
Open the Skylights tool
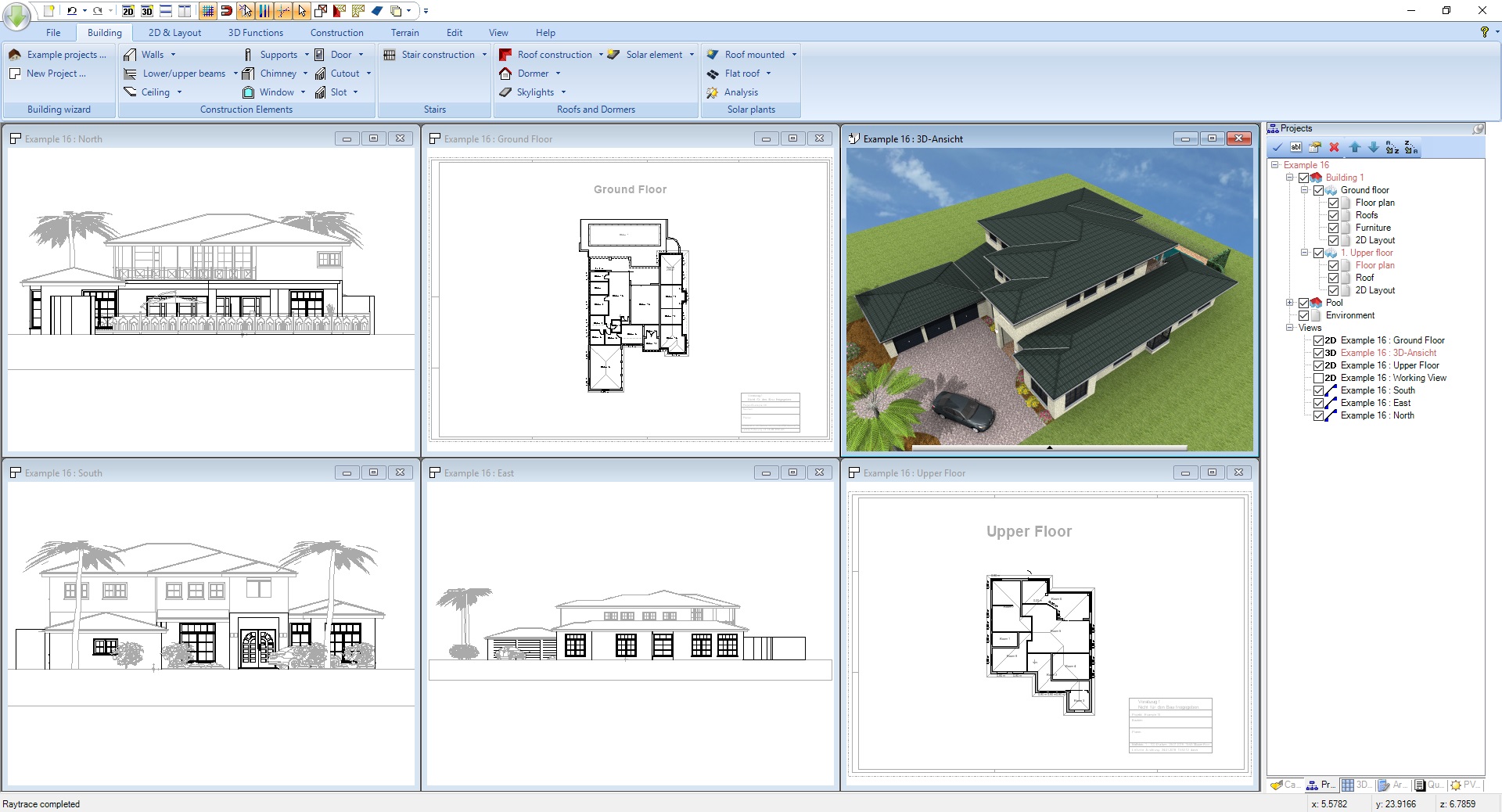534,92
